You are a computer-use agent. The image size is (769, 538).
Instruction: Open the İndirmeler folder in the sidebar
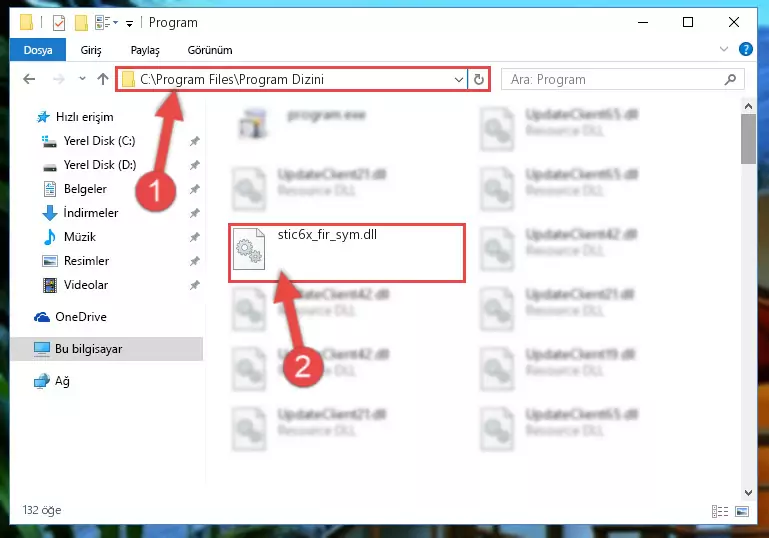pyautogui.click(x=91, y=213)
